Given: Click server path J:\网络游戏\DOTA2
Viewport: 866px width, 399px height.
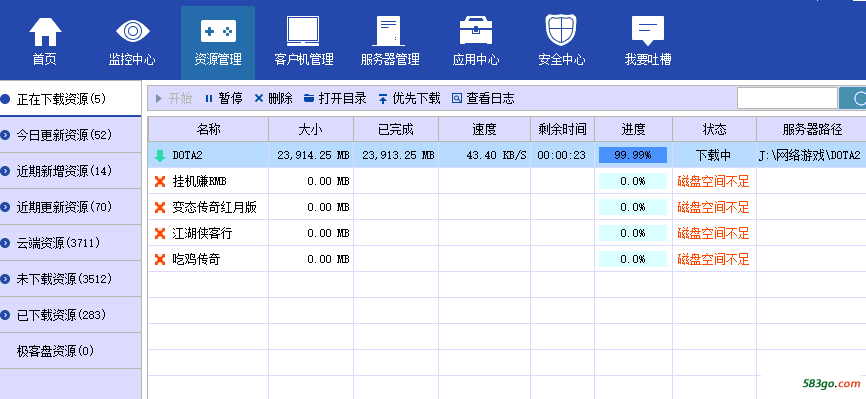Looking at the screenshot, I should [810, 155].
